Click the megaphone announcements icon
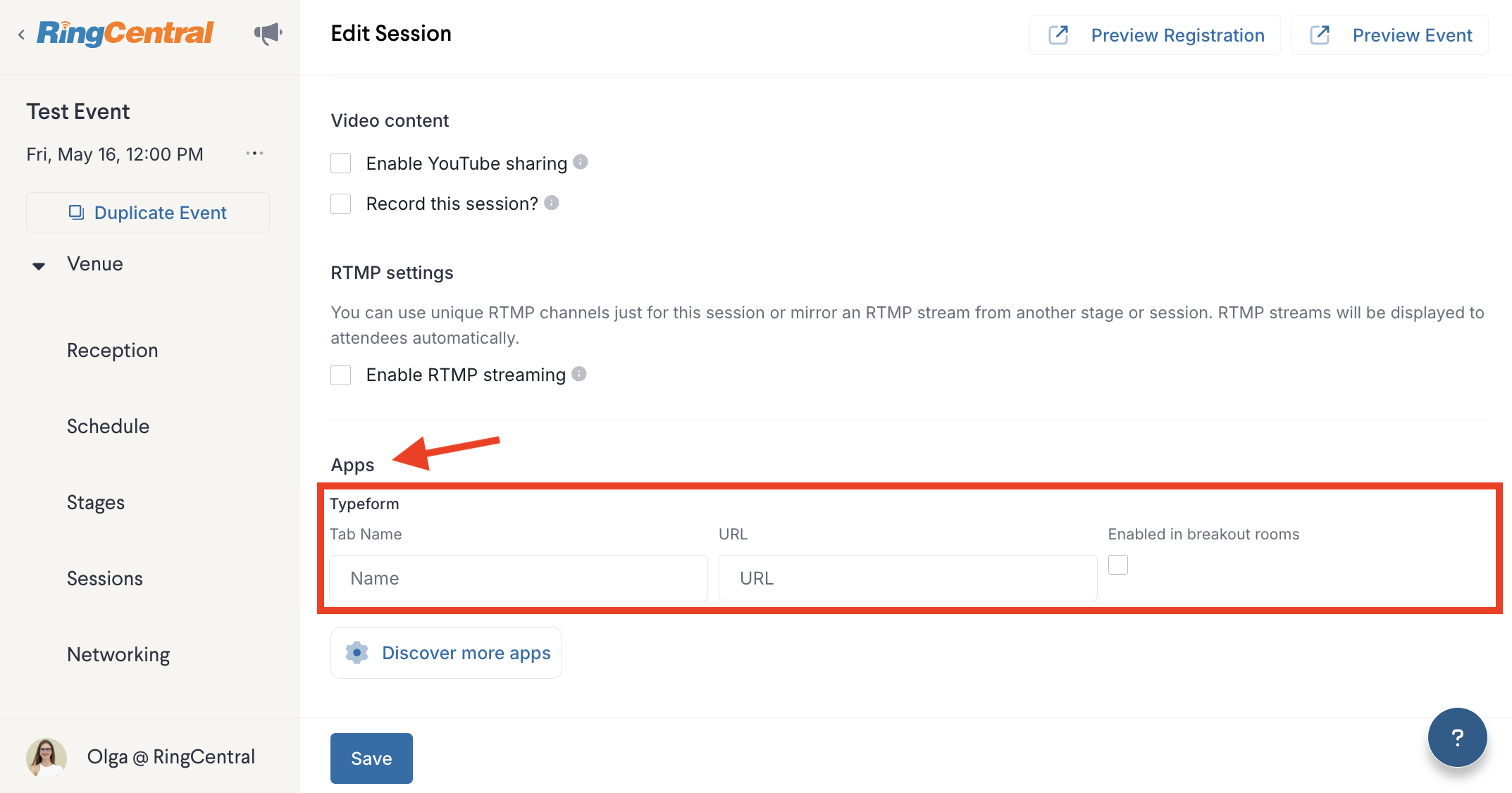The width and height of the screenshot is (1512, 793). [268, 34]
